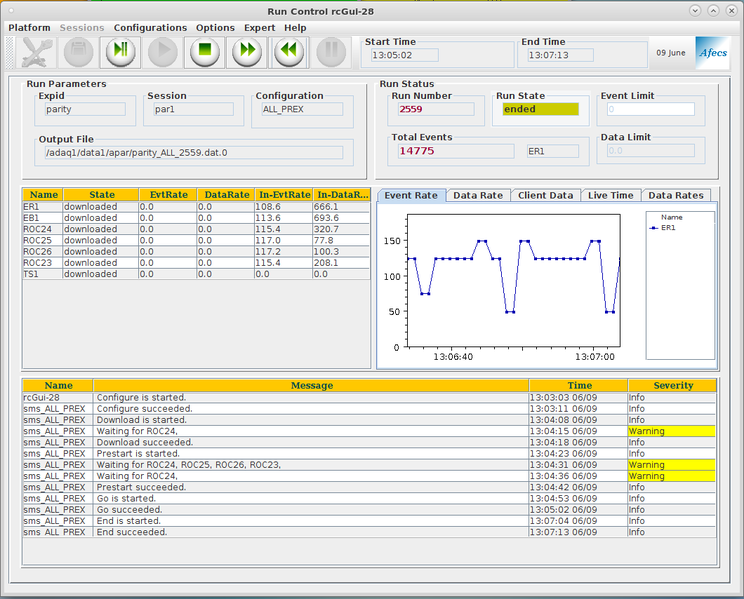
Task: Click the Data Limit input field
Action: [651, 151]
